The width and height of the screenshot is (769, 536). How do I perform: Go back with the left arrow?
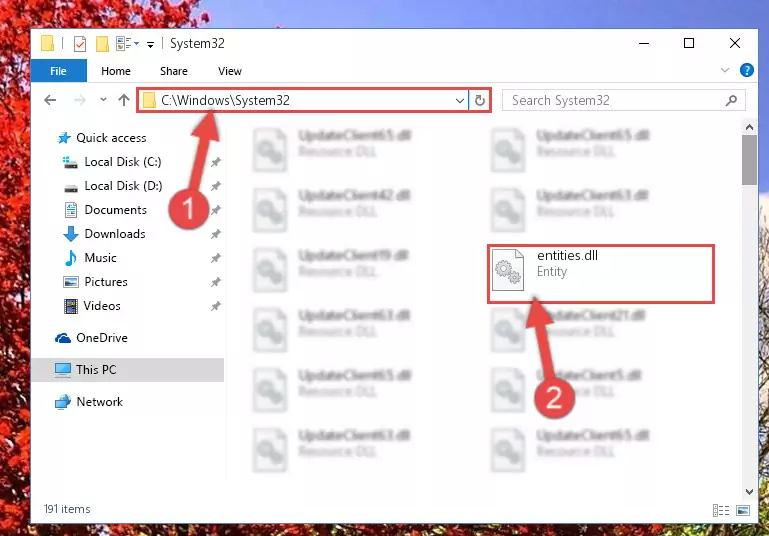pyautogui.click(x=50, y=101)
